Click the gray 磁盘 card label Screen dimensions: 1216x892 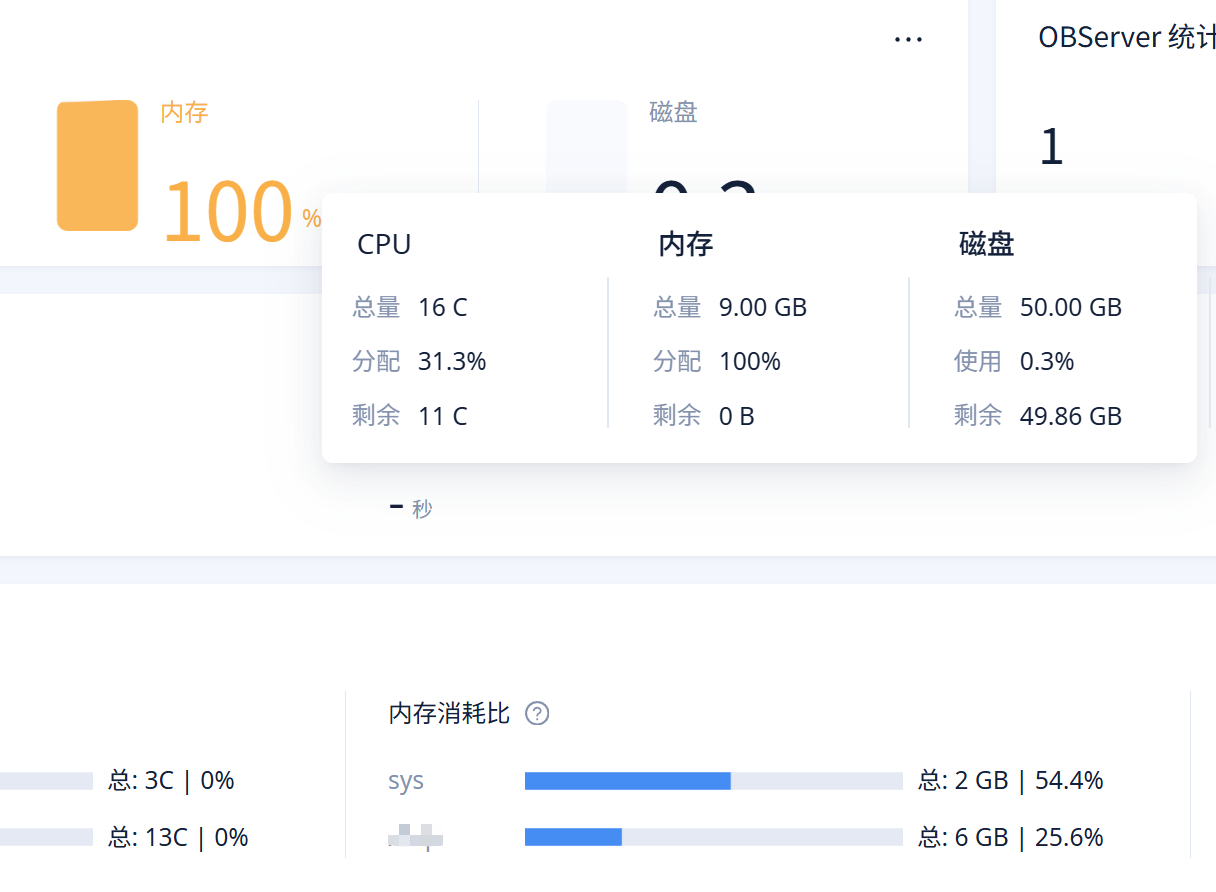coord(673,112)
